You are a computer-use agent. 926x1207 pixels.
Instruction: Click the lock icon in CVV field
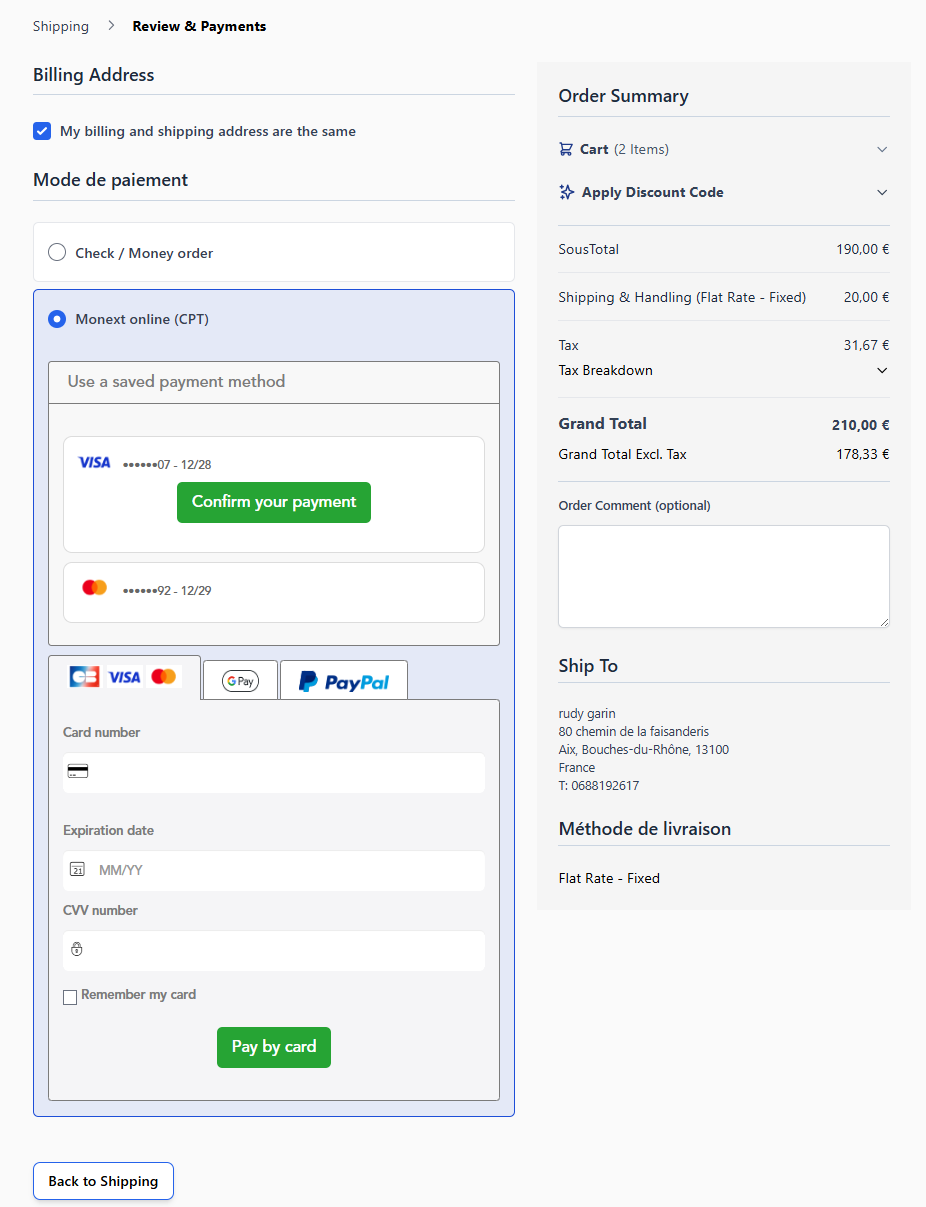pyautogui.click(x=77, y=949)
